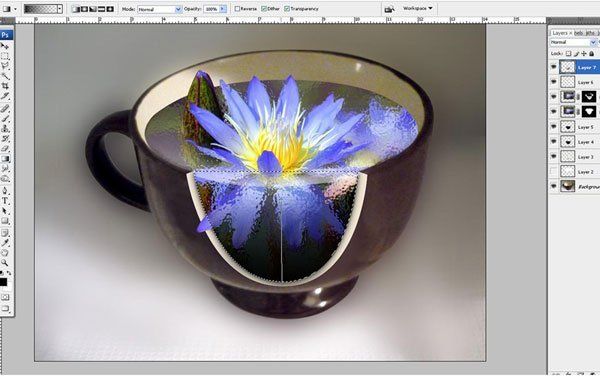The height and width of the screenshot is (376, 600).
Task: Choose the Radial Gradient style
Action: pyautogui.click(x=84, y=9)
